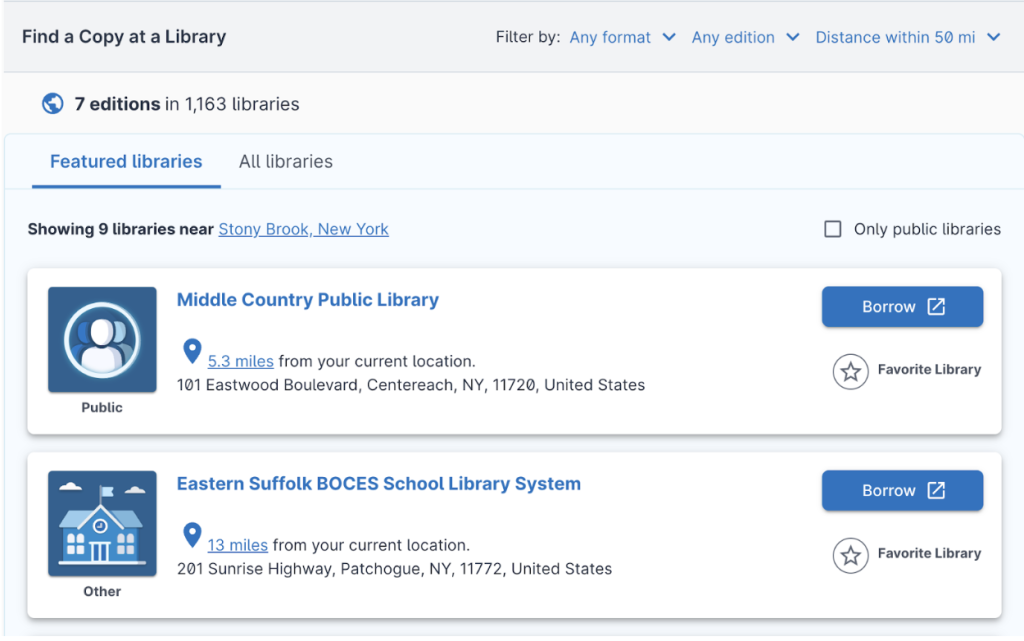The height and width of the screenshot is (641, 1024).
Task: Click the 5.3 miles distance link
Action: coord(240,361)
